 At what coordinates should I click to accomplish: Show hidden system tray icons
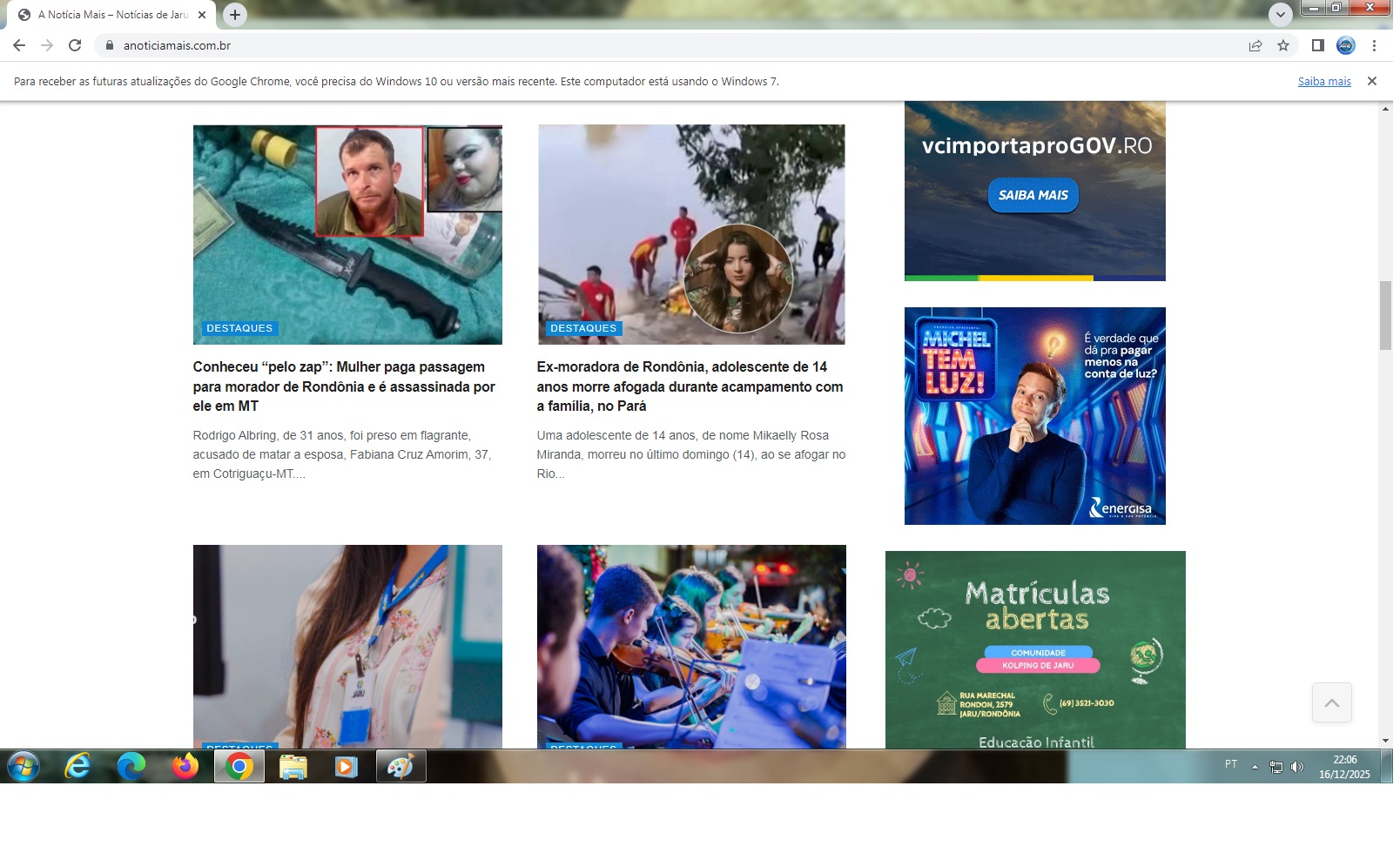1255,767
